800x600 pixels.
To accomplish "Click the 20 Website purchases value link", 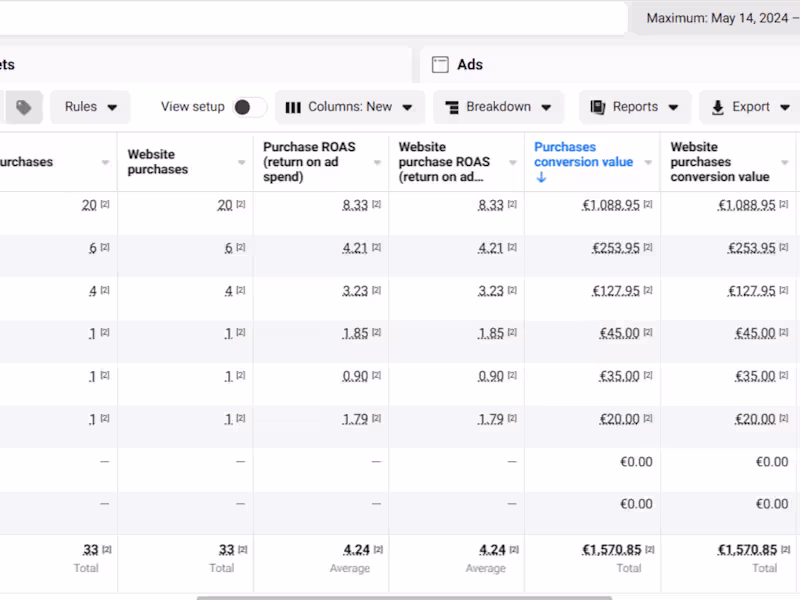I will coord(224,205).
